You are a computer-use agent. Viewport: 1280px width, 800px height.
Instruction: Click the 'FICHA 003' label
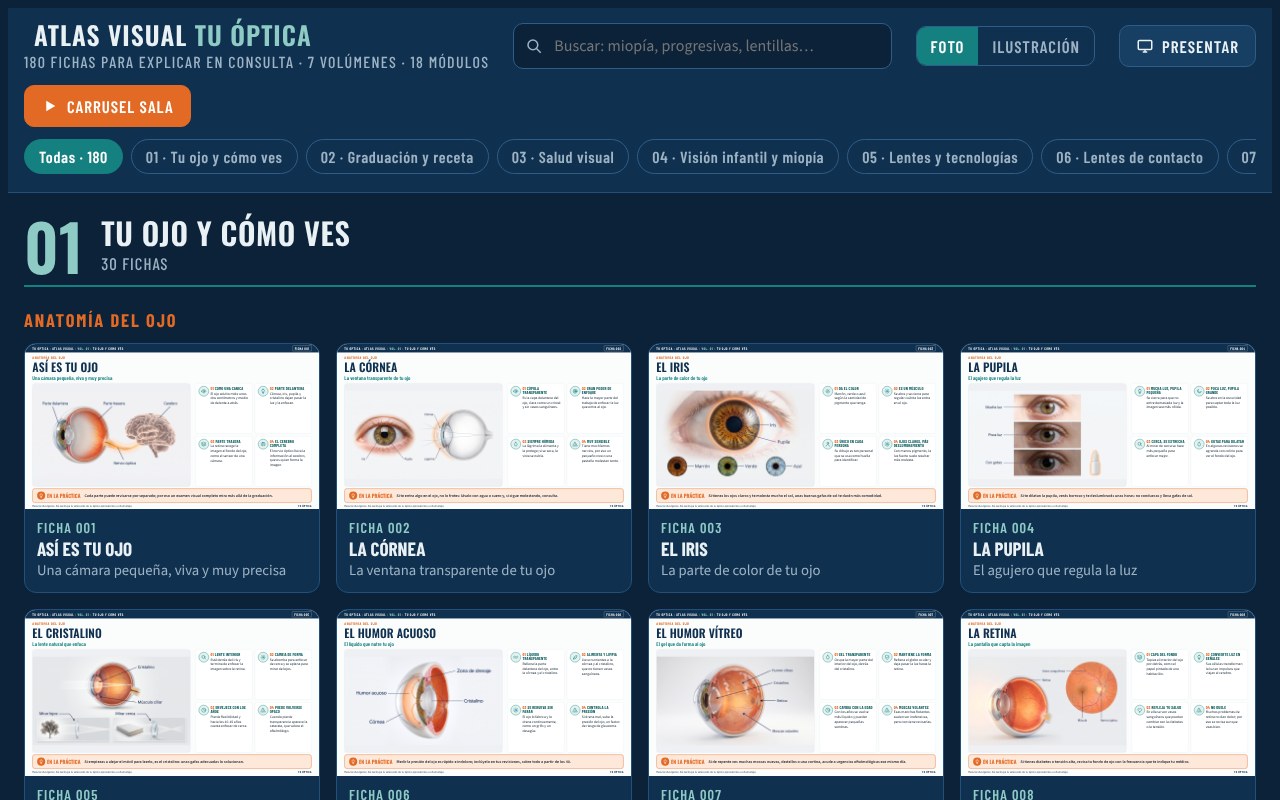pyautogui.click(x=692, y=528)
